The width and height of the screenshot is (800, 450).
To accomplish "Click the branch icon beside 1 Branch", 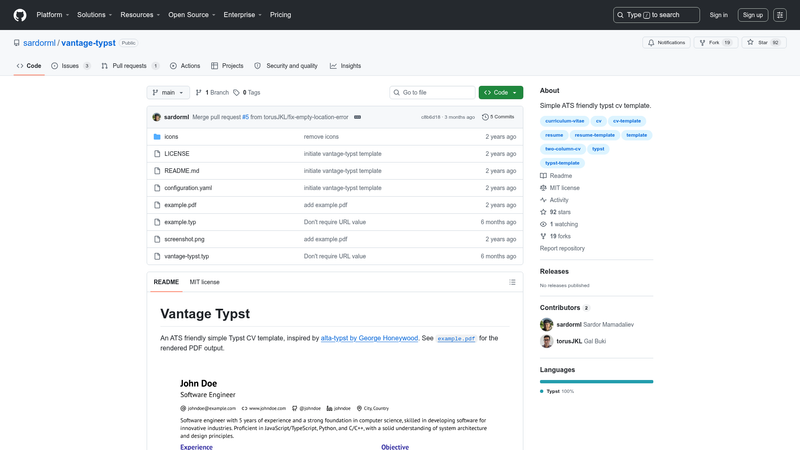I will [x=198, y=92].
